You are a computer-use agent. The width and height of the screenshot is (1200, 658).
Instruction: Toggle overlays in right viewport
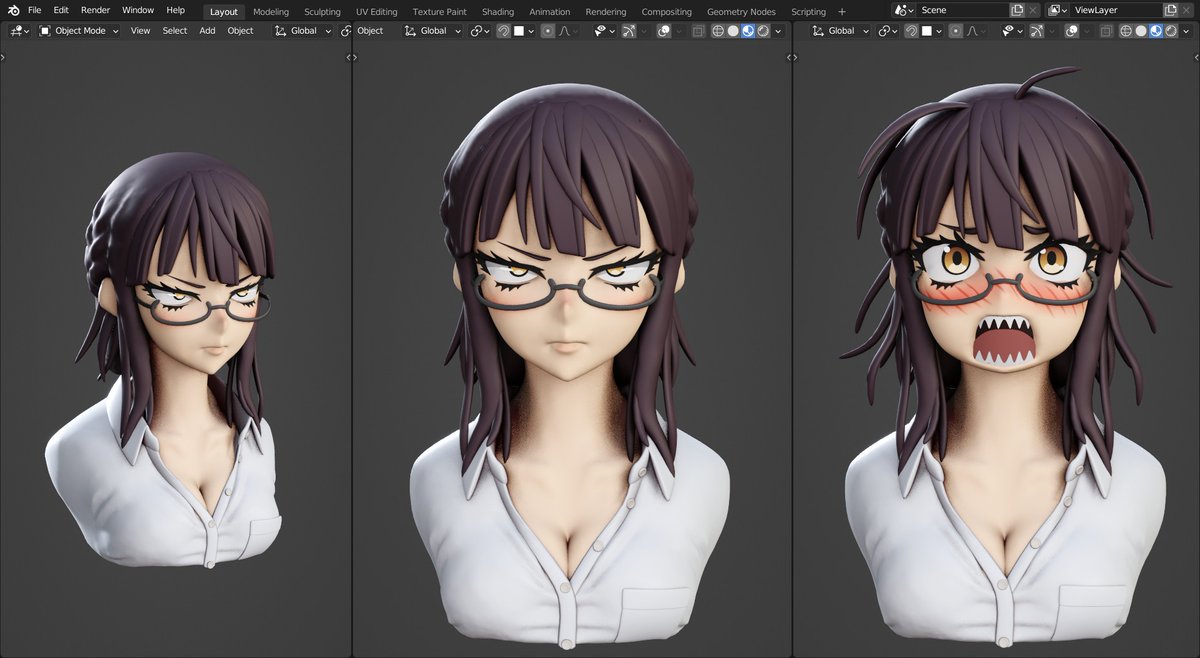click(x=1073, y=31)
